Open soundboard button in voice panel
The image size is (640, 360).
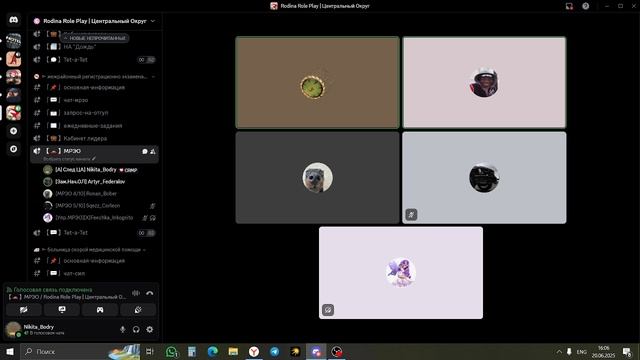[x=138, y=310]
